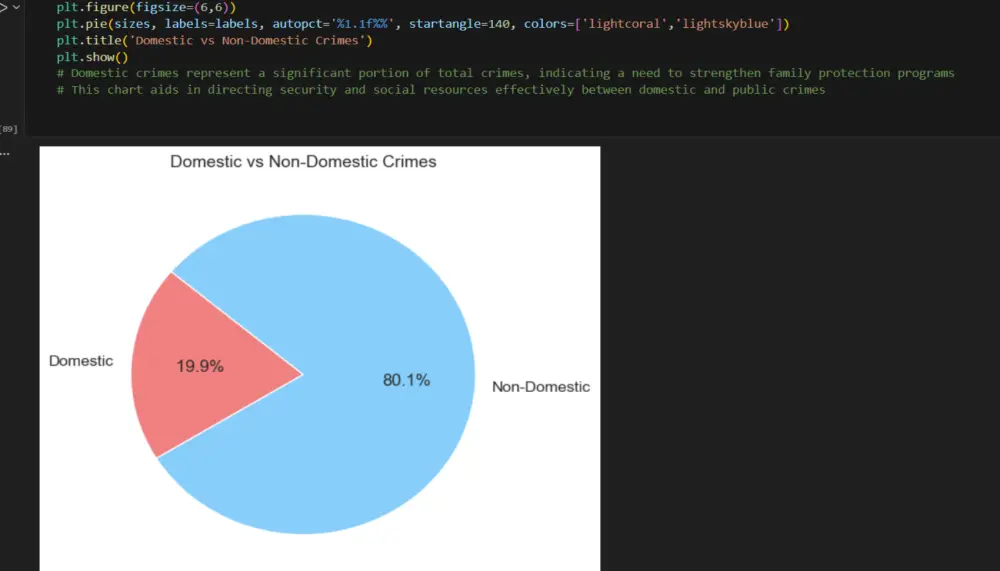Viewport: 1000px width, 571px height.
Task: Click comment starting '# Domestic crimes represent'
Action: tap(505, 73)
